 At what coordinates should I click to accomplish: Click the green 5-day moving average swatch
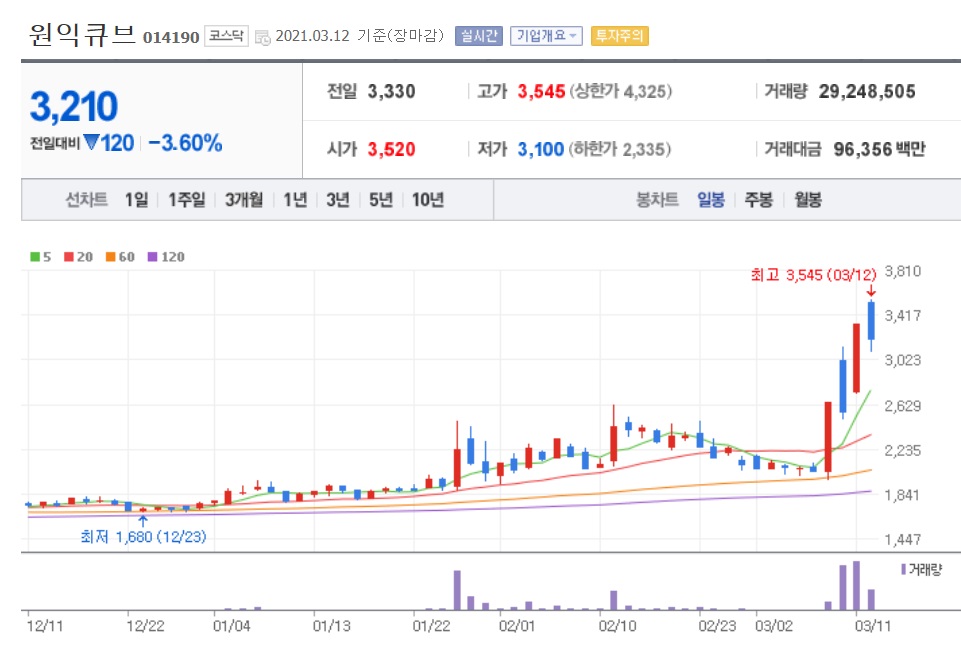click(x=34, y=257)
